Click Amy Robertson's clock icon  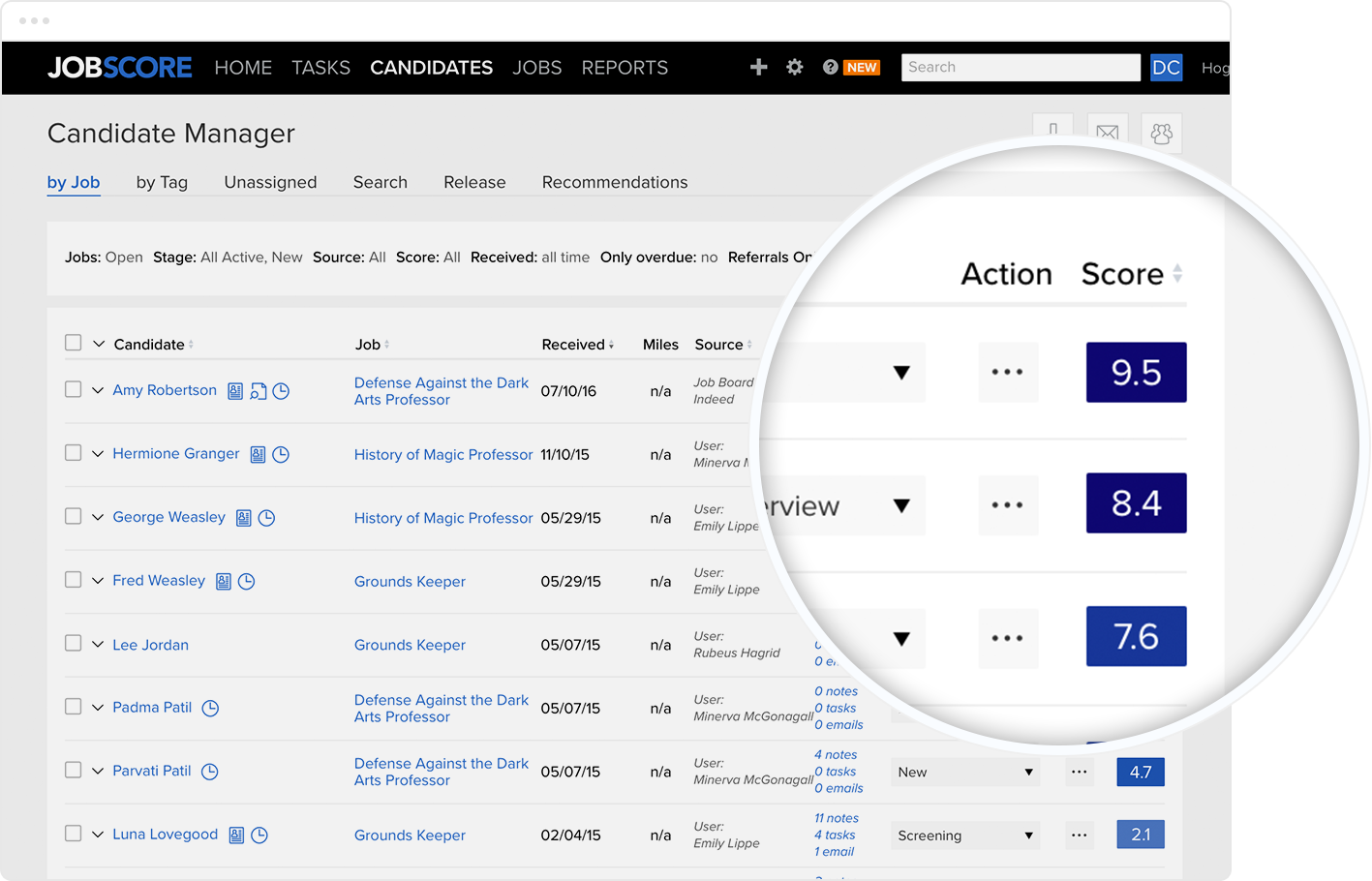[x=281, y=391]
